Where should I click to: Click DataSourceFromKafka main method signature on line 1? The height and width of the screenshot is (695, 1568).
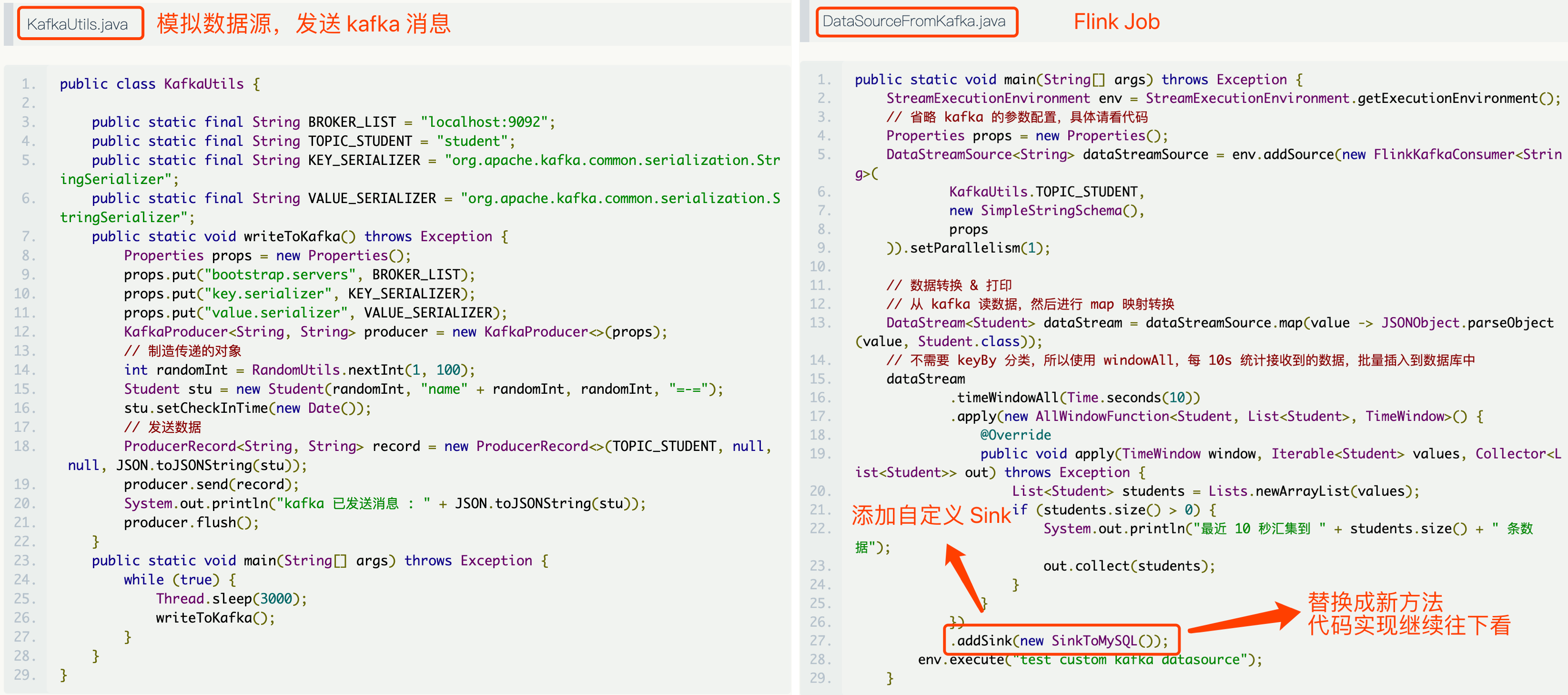coord(1078,80)
